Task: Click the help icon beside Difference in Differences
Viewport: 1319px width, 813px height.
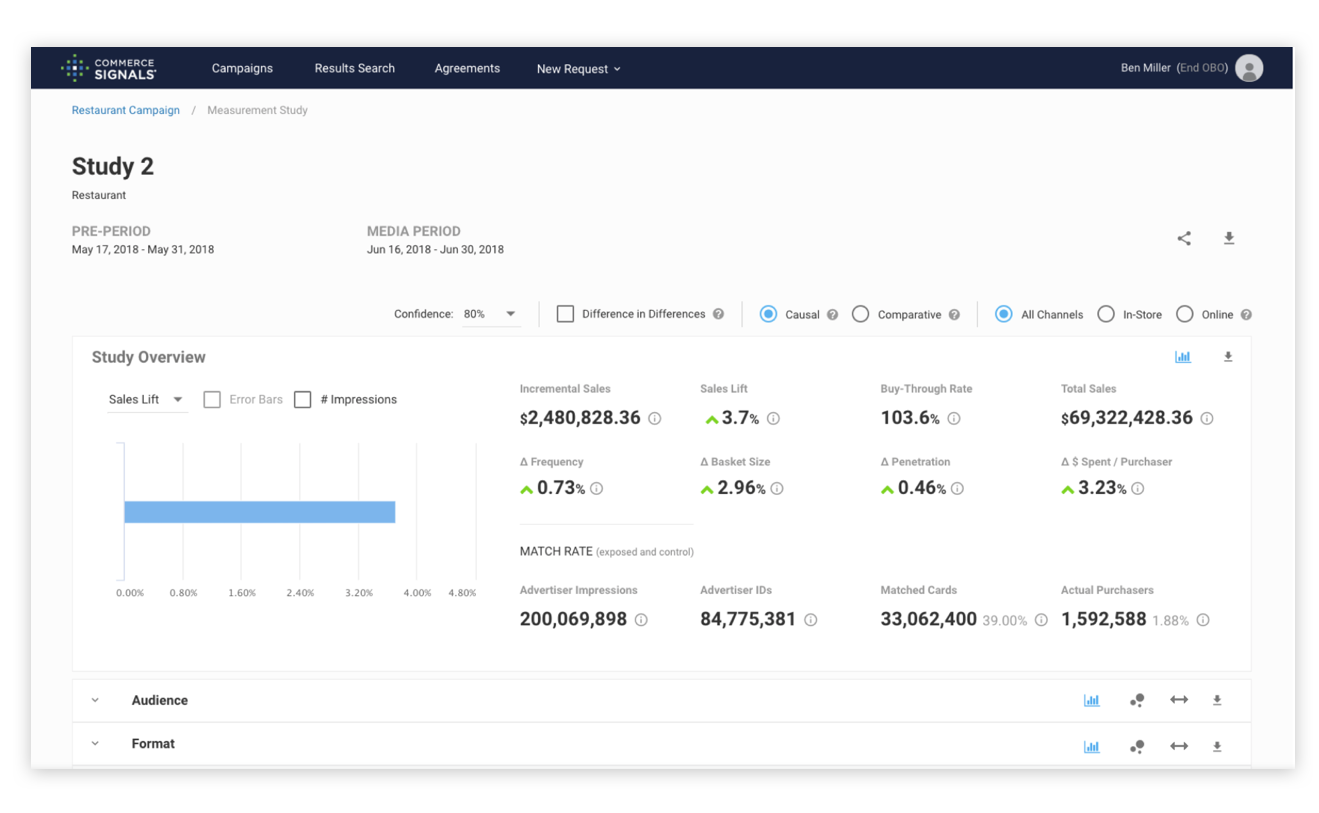Action: [x=718, y=314]
